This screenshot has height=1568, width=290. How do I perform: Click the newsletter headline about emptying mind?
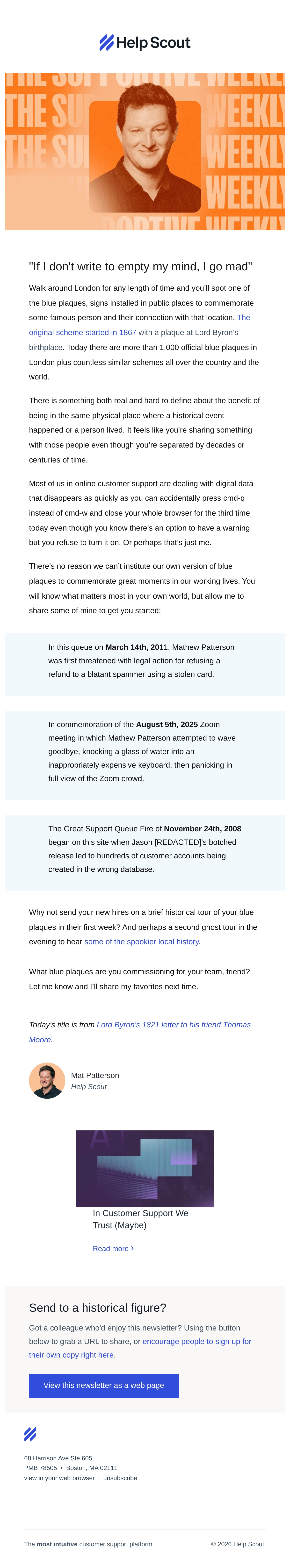pos(140,267)
